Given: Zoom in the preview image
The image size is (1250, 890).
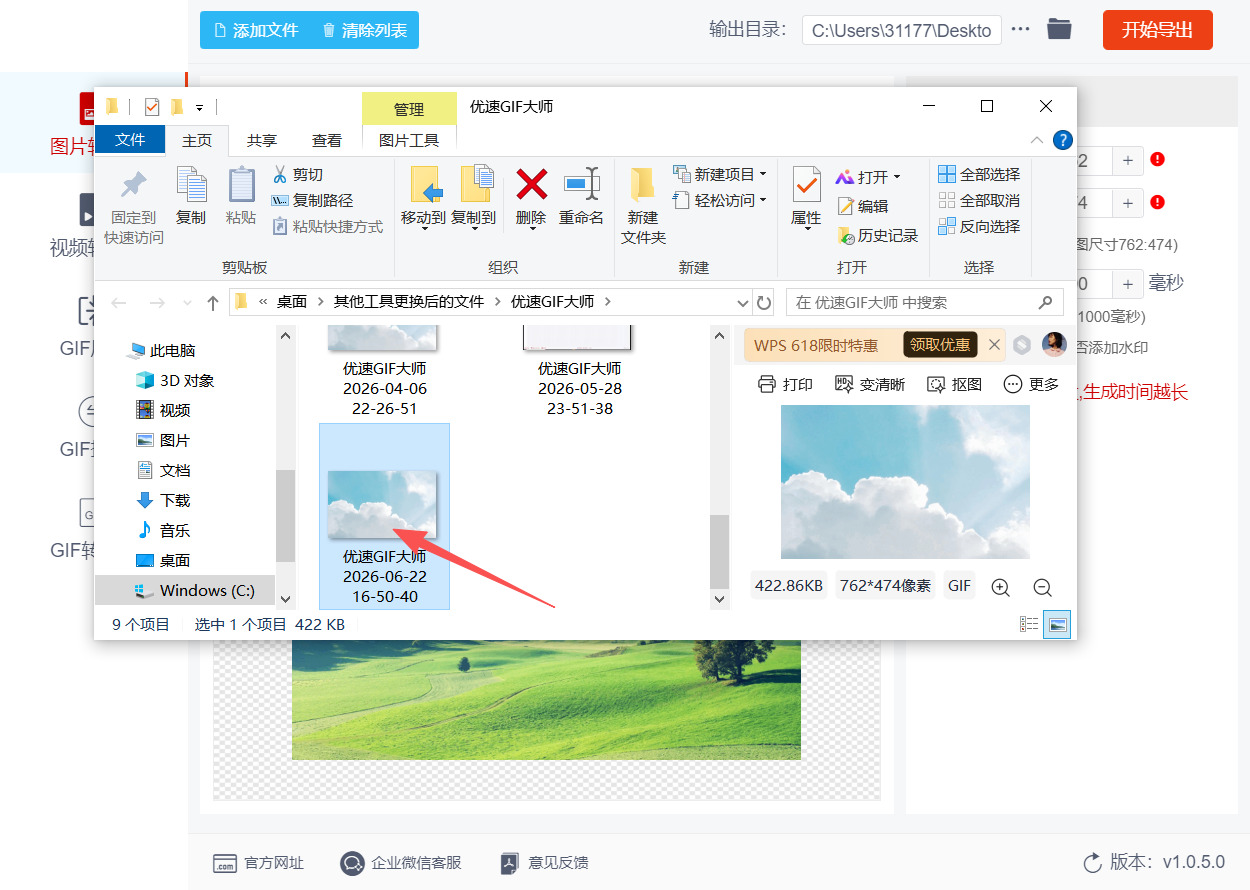Looking at the screenshot, I should pyautogui.click(x=1000, y=587).
